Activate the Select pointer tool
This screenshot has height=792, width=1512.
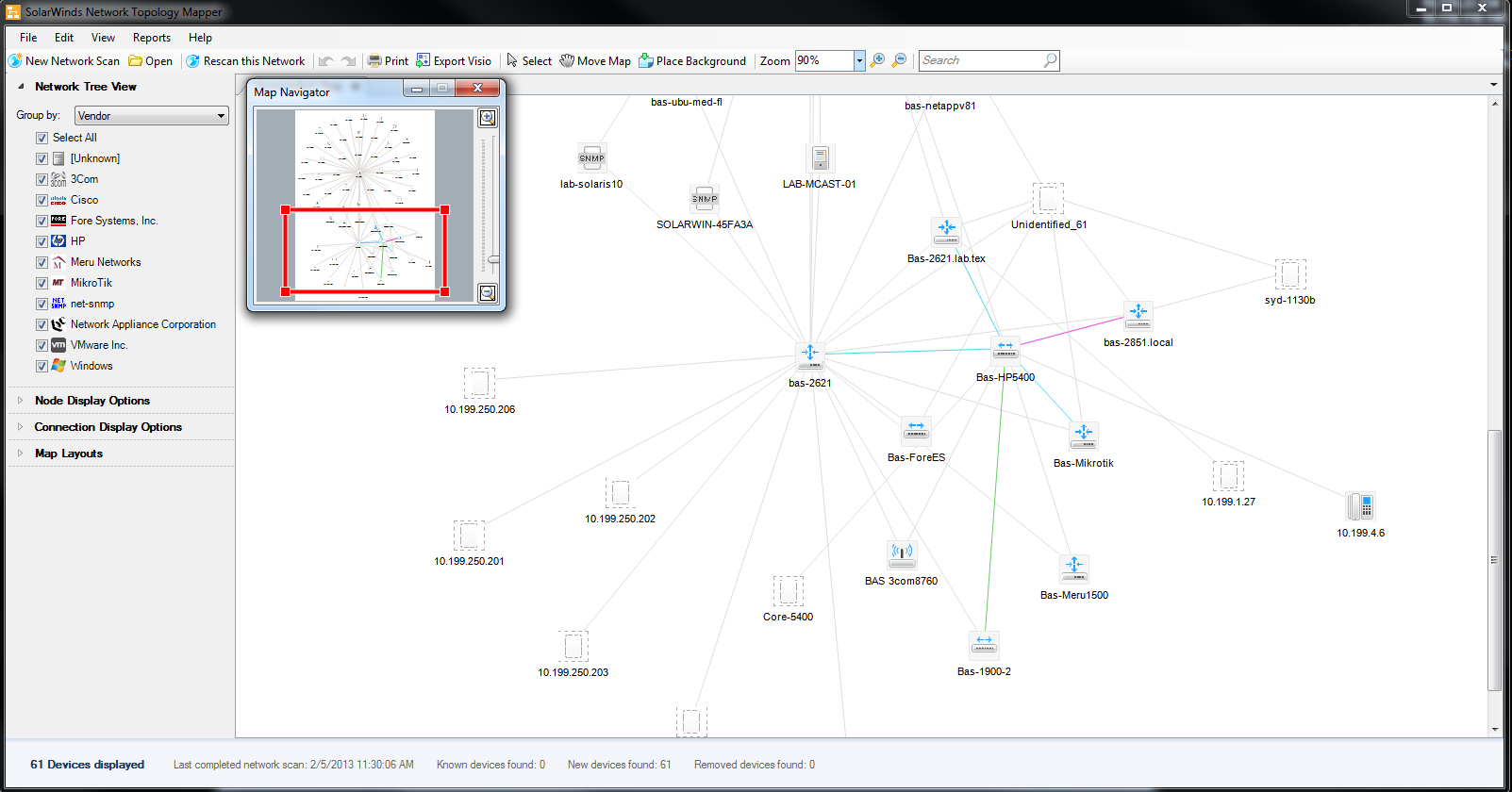pyautogui.click(x=529, y=61)
